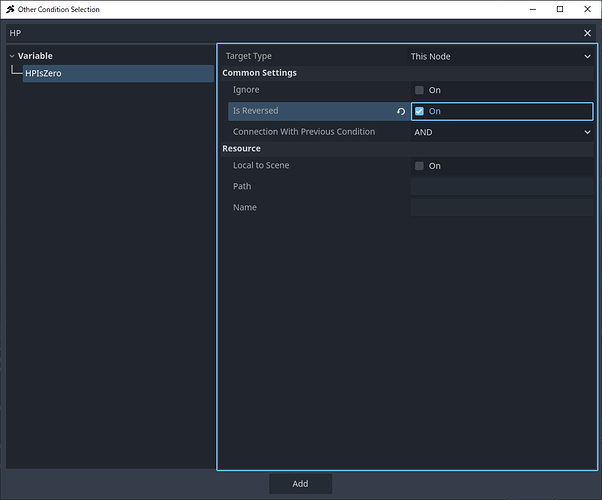Open the Connection With Previous Condition dropdown

[500, 132]
